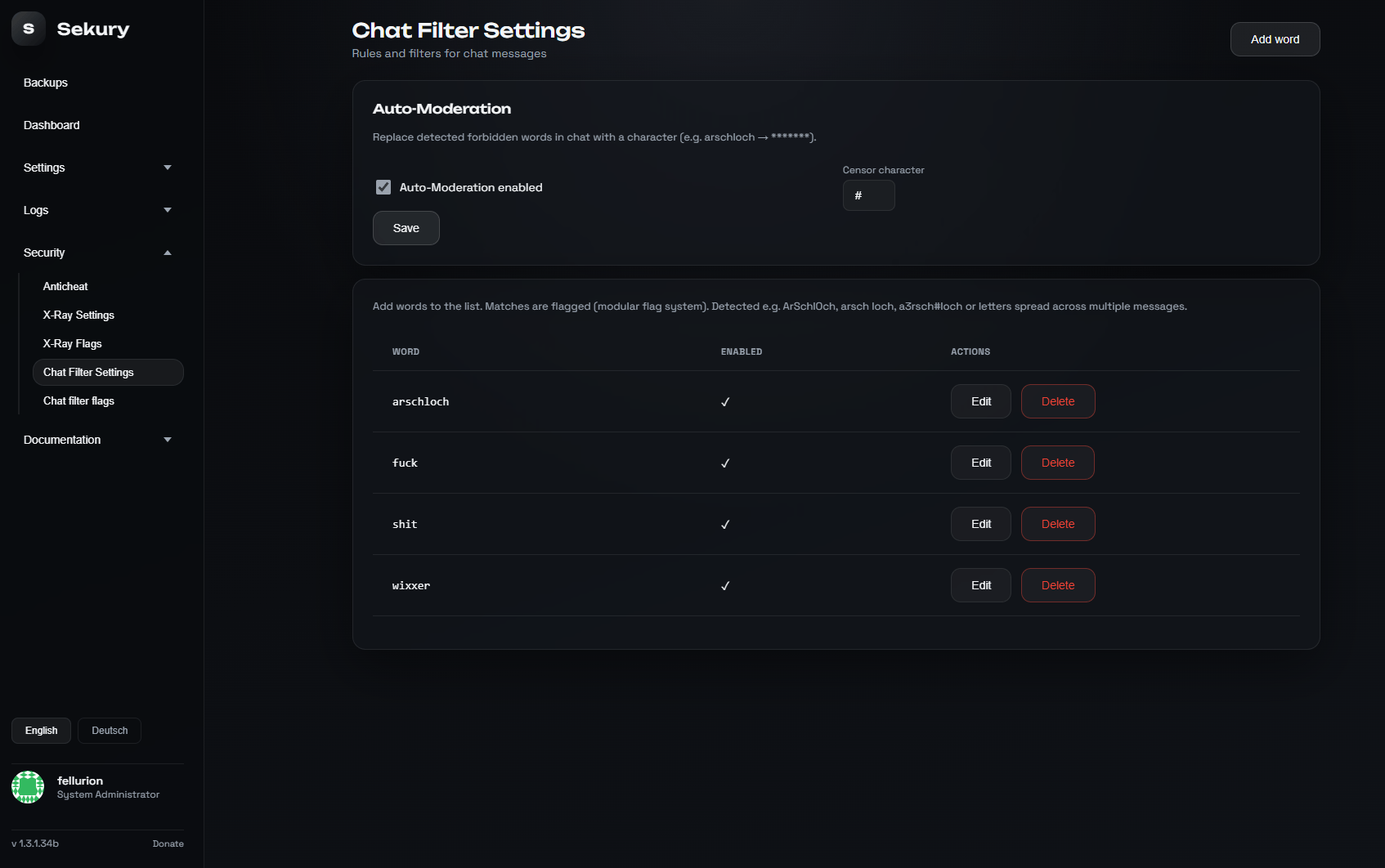
Task: Delete the word wixxer
Action: 1057,585
